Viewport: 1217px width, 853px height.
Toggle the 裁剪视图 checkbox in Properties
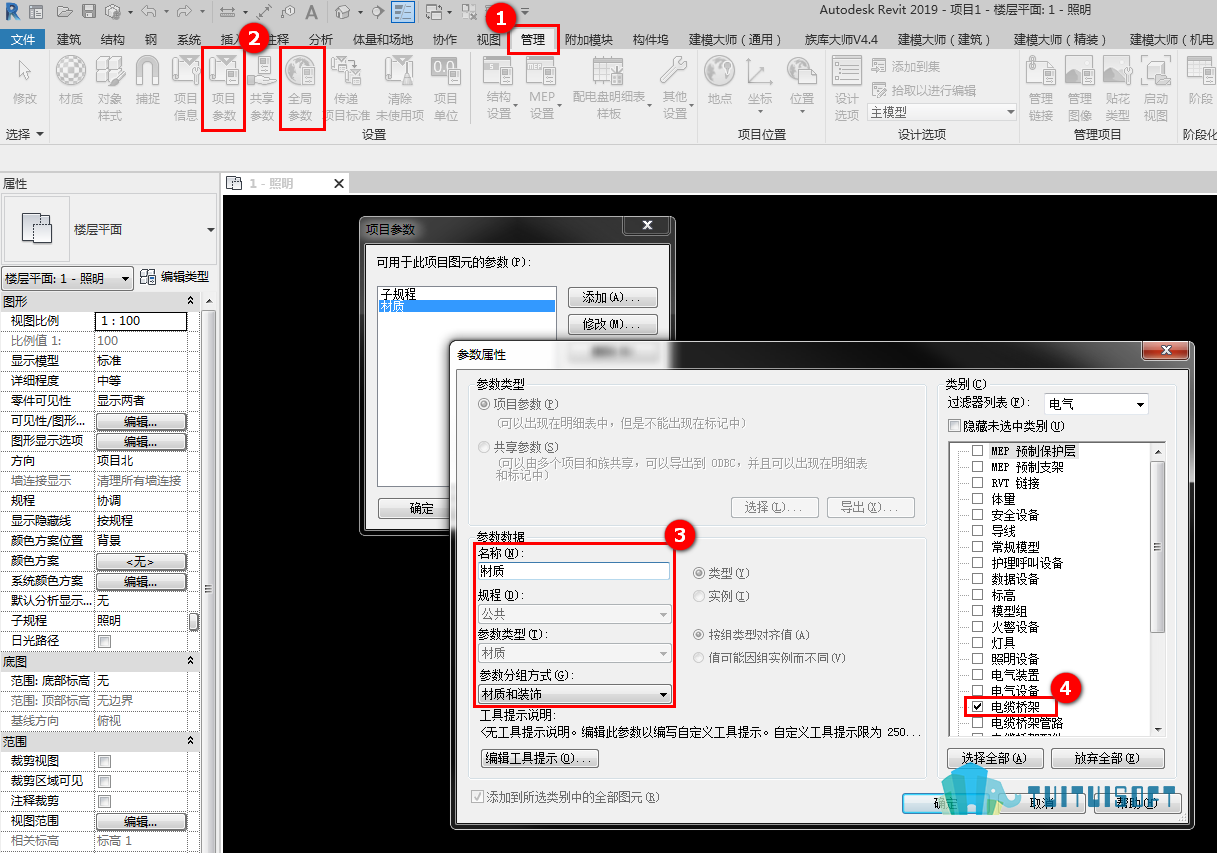tap(104, 761)
